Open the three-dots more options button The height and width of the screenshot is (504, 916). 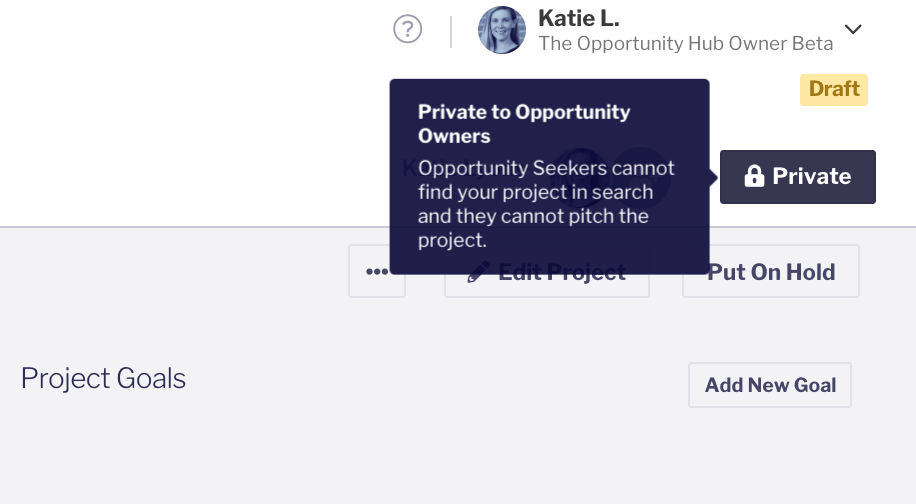coord(377,272)
